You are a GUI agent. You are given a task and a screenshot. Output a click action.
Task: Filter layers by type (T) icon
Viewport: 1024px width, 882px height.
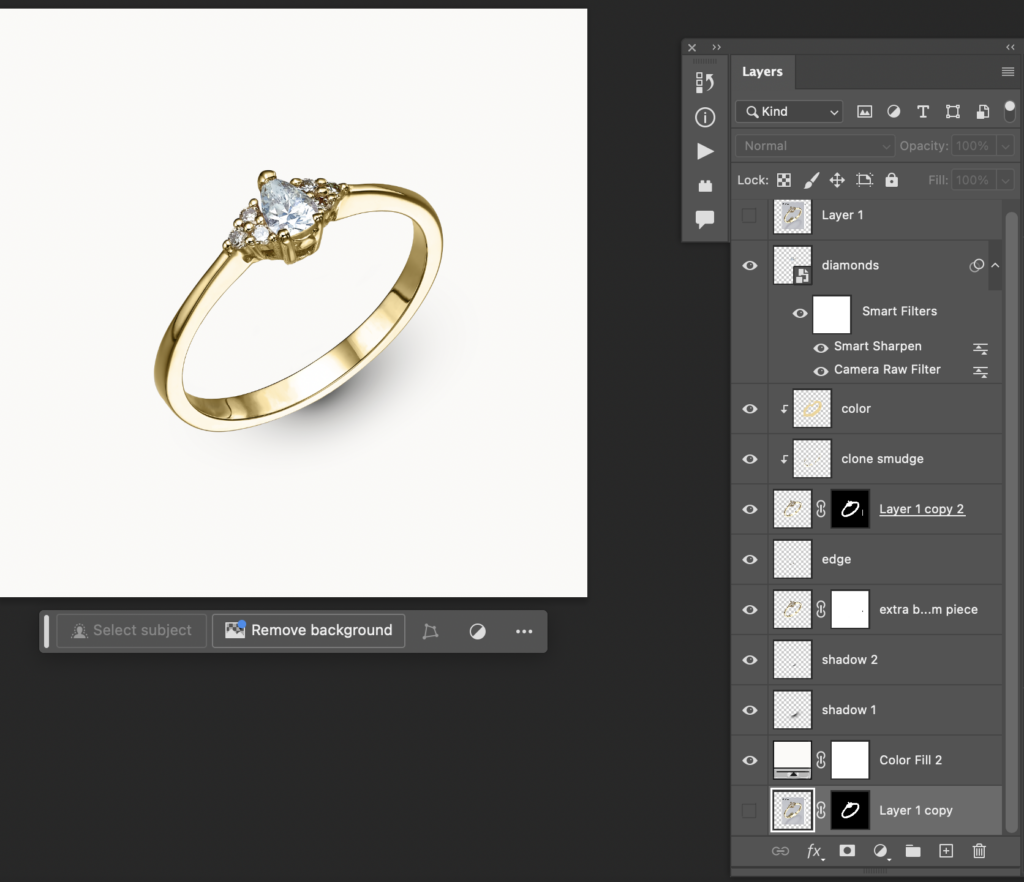923,112
